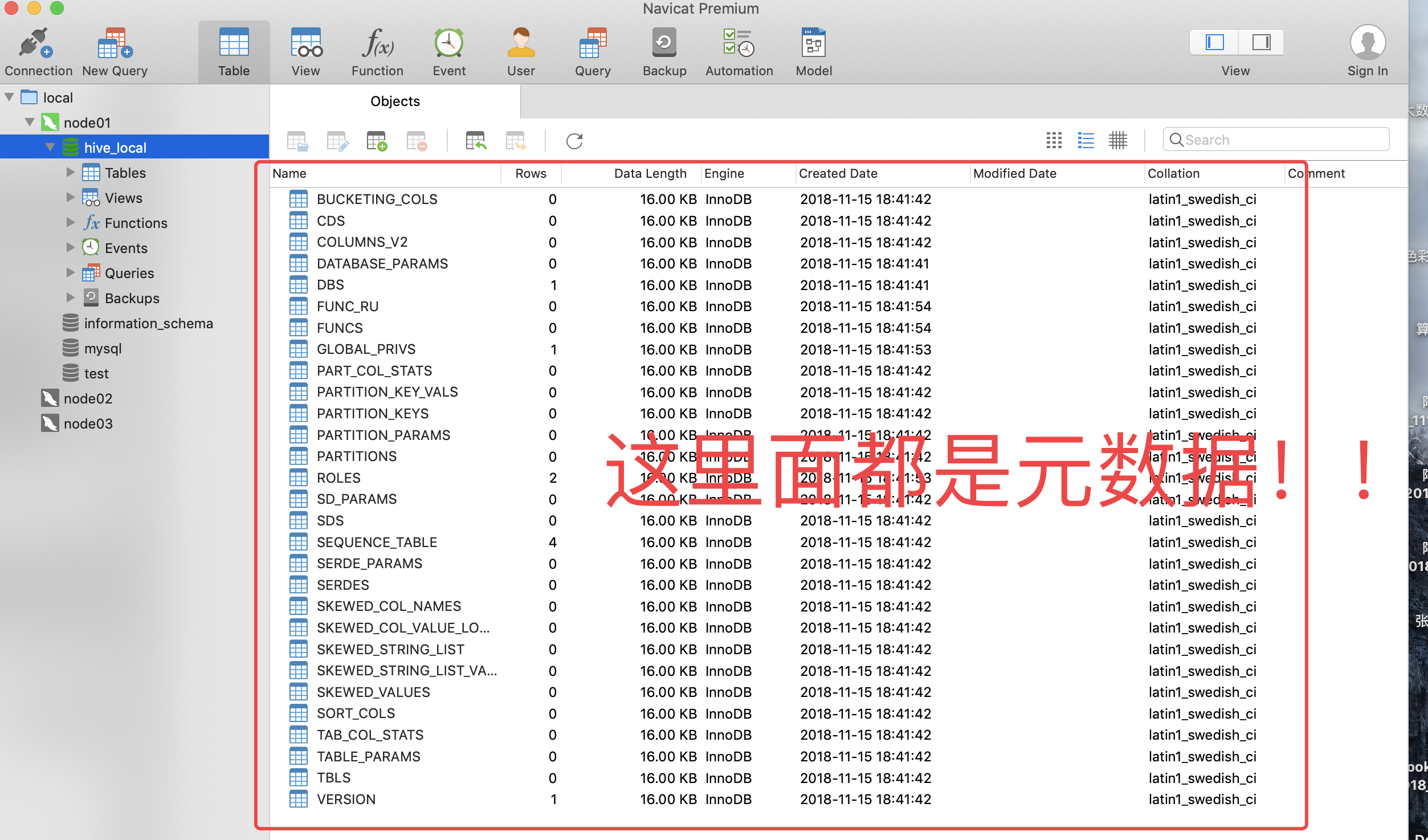1428x840 pixels.
Task: Expand the Tables tree node
Action: point(71,172)
